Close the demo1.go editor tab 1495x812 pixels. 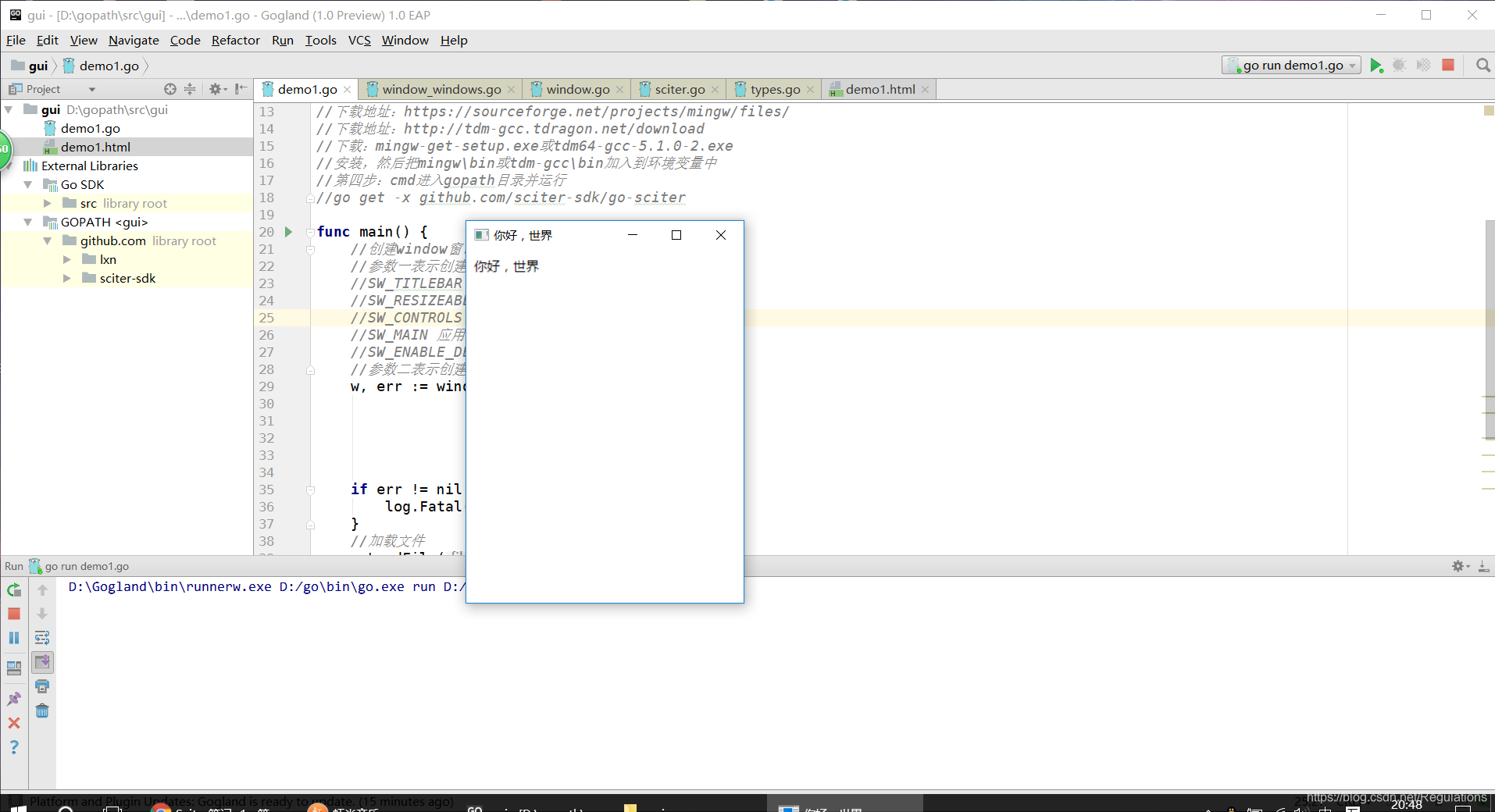347,90
